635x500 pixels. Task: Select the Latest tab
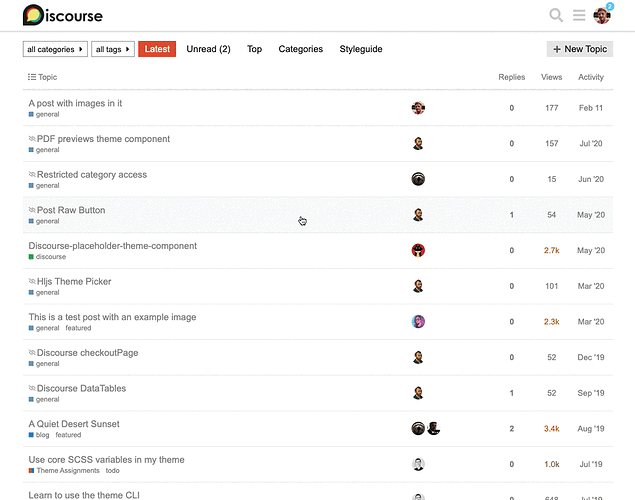[157, 49]
